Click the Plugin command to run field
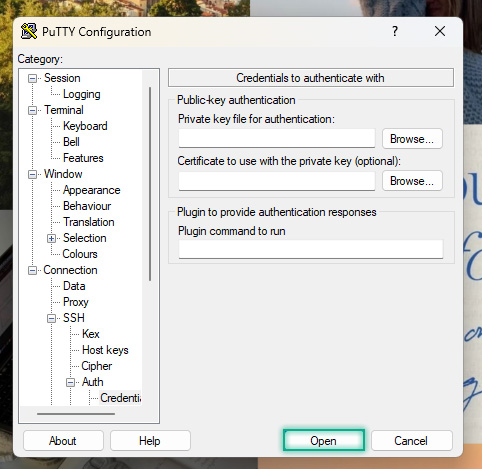This screenshot has width=482, height=469. pyautogui.click(x=311, y=249)
